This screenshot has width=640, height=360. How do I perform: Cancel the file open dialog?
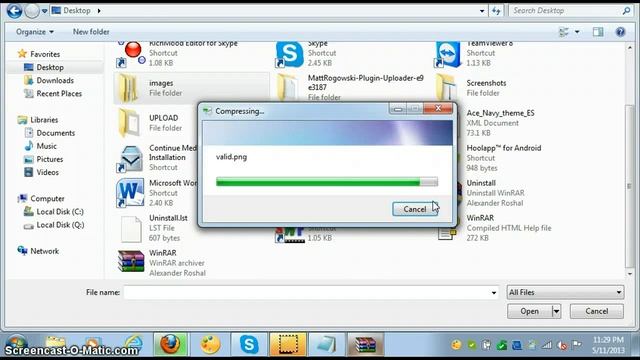(x=597, y=311)
